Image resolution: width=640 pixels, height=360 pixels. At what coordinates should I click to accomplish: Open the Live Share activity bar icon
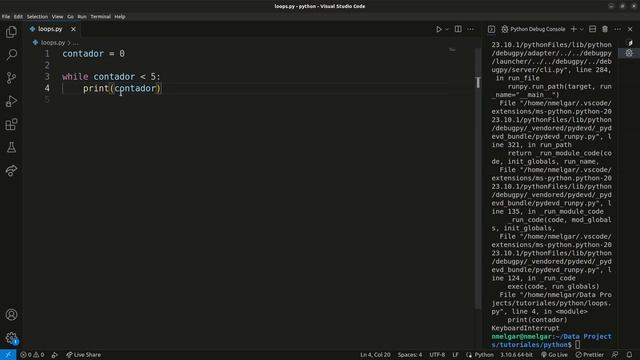tap(11, 171)
